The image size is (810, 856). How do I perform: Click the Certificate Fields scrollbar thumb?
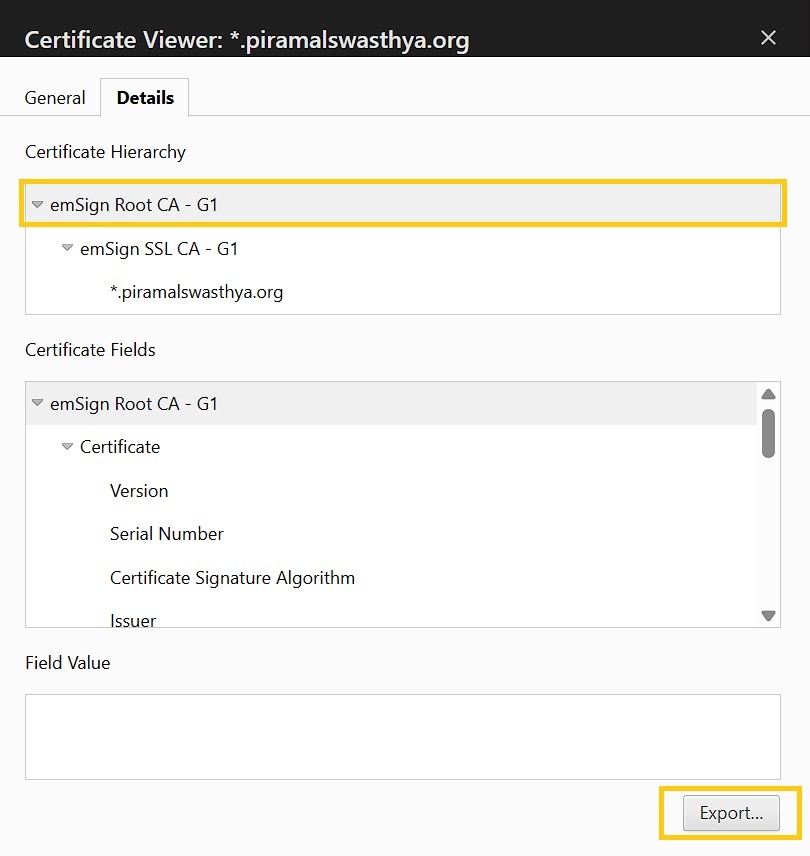tap(769, 433)
